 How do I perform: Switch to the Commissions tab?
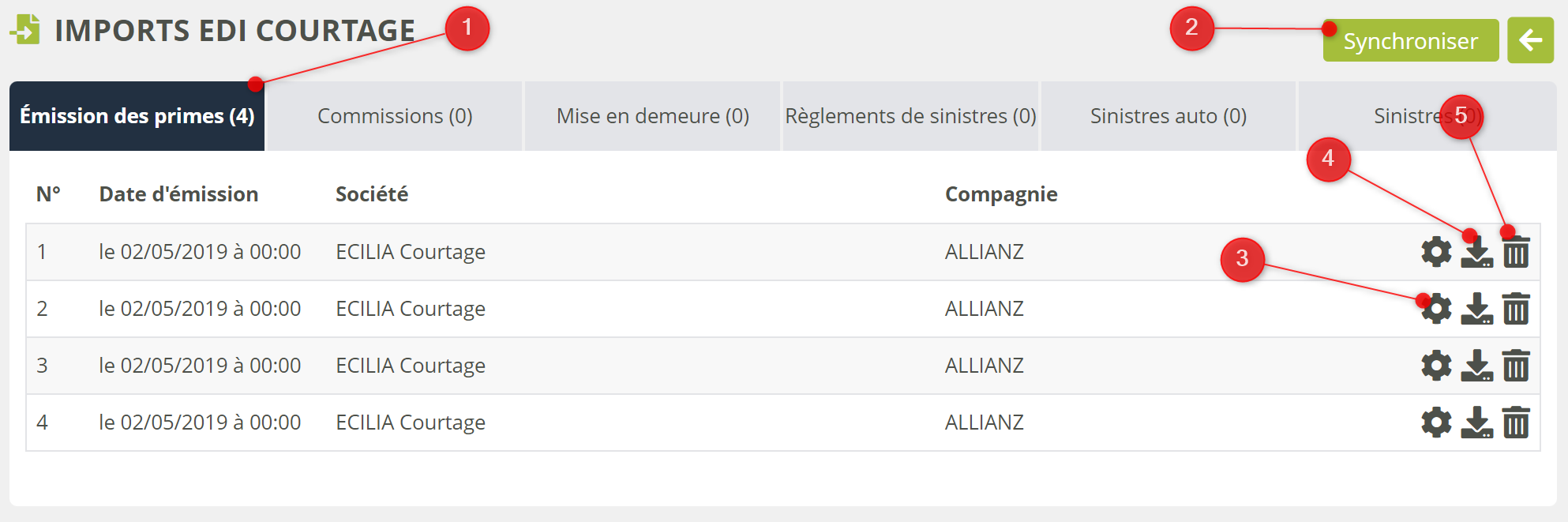pyautogui.click(x=395, y=116)
